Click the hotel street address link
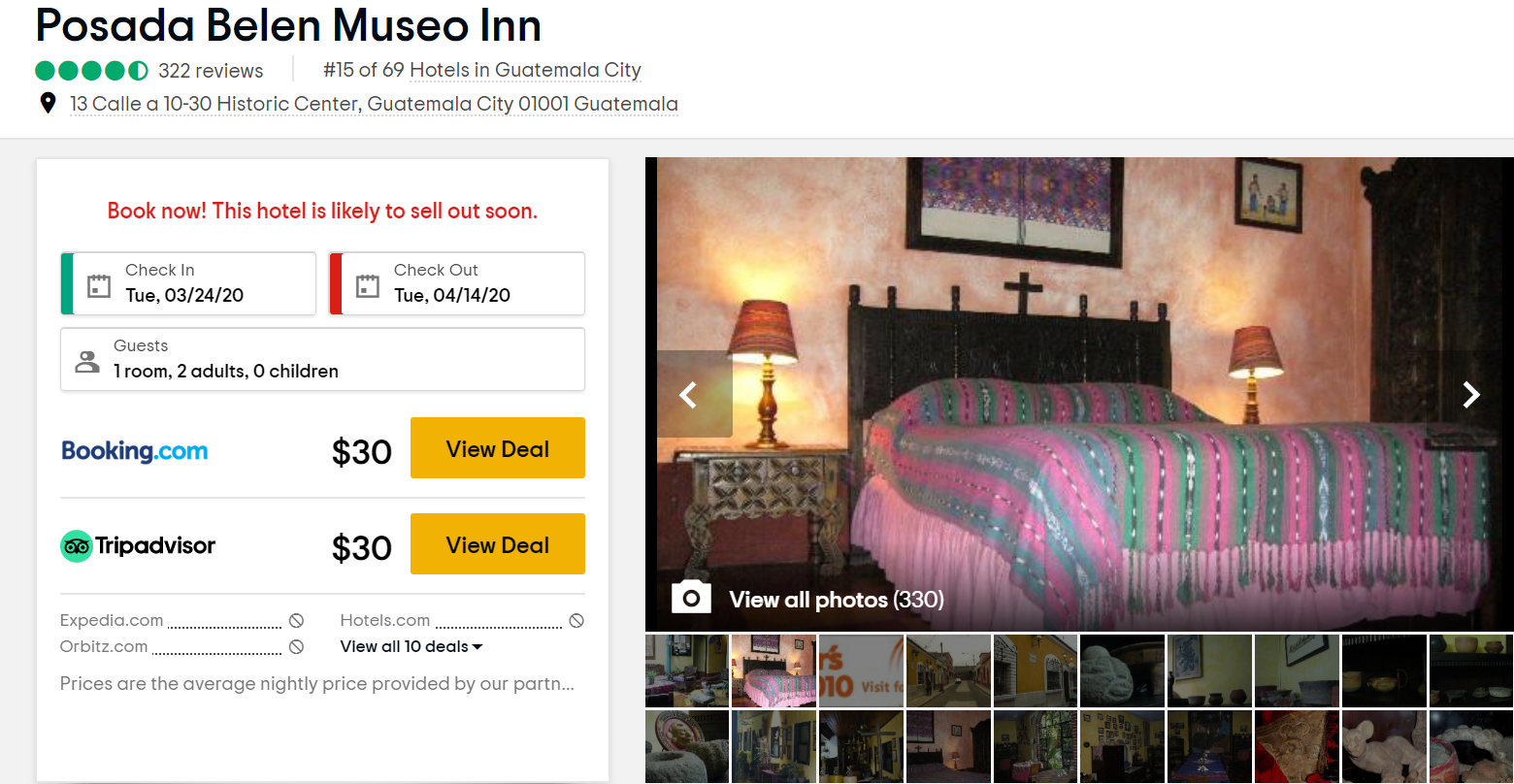Screen dimensions: 1514x784 click(374, 104)
